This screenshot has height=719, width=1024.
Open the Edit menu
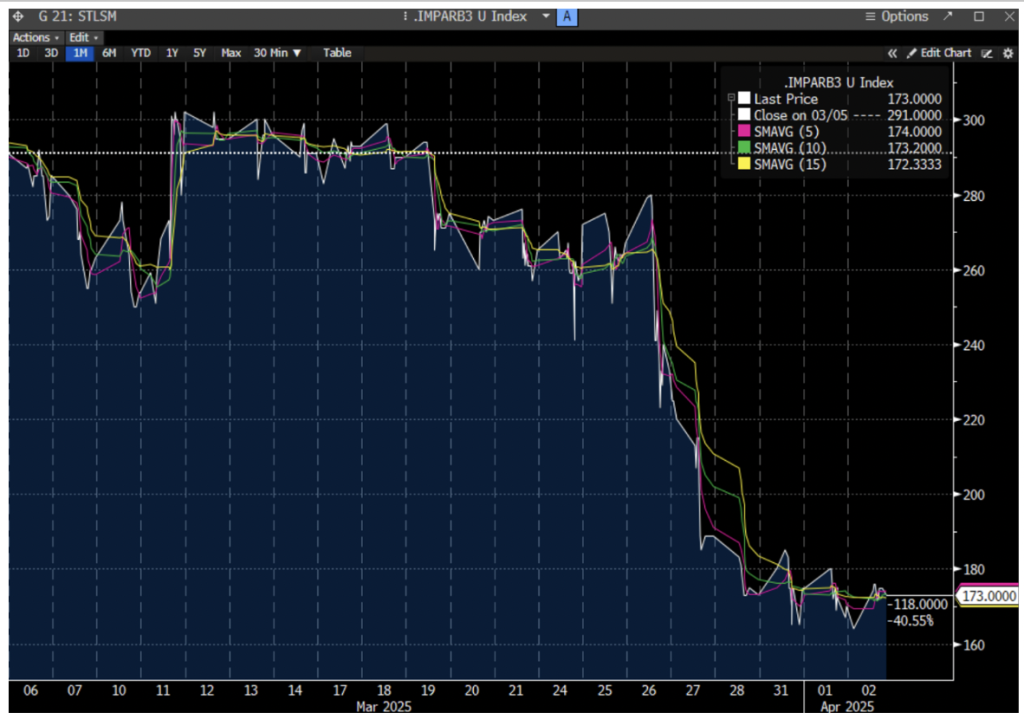pos(82,37)
